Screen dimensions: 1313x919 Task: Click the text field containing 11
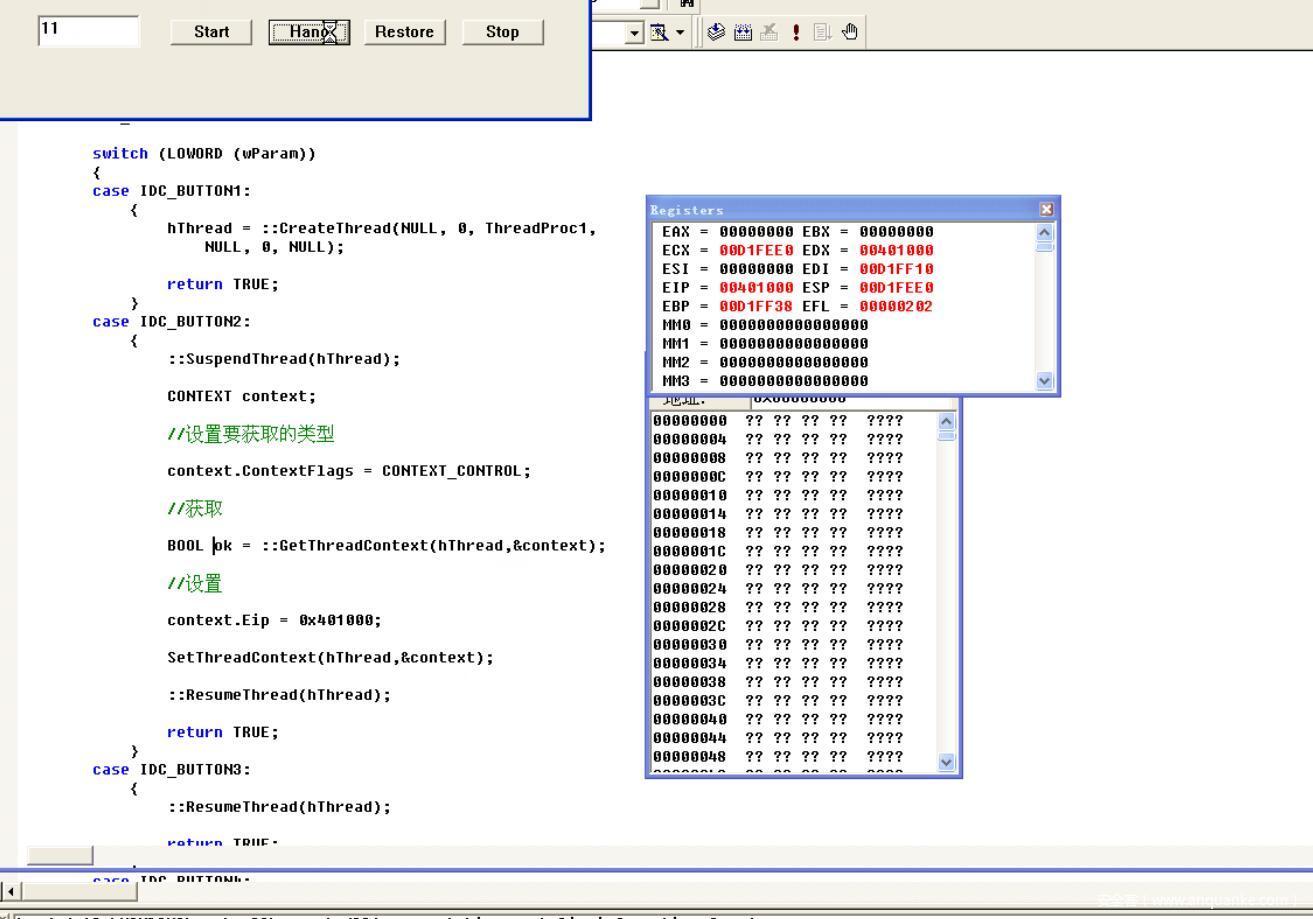click(x=88, y=31)
